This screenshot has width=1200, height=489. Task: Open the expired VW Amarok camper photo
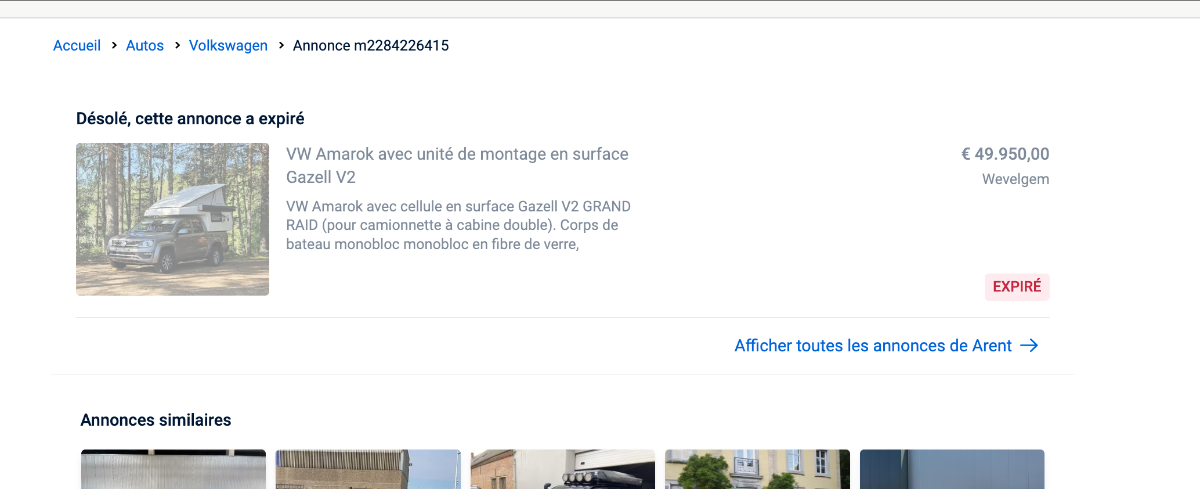[172, 219]
